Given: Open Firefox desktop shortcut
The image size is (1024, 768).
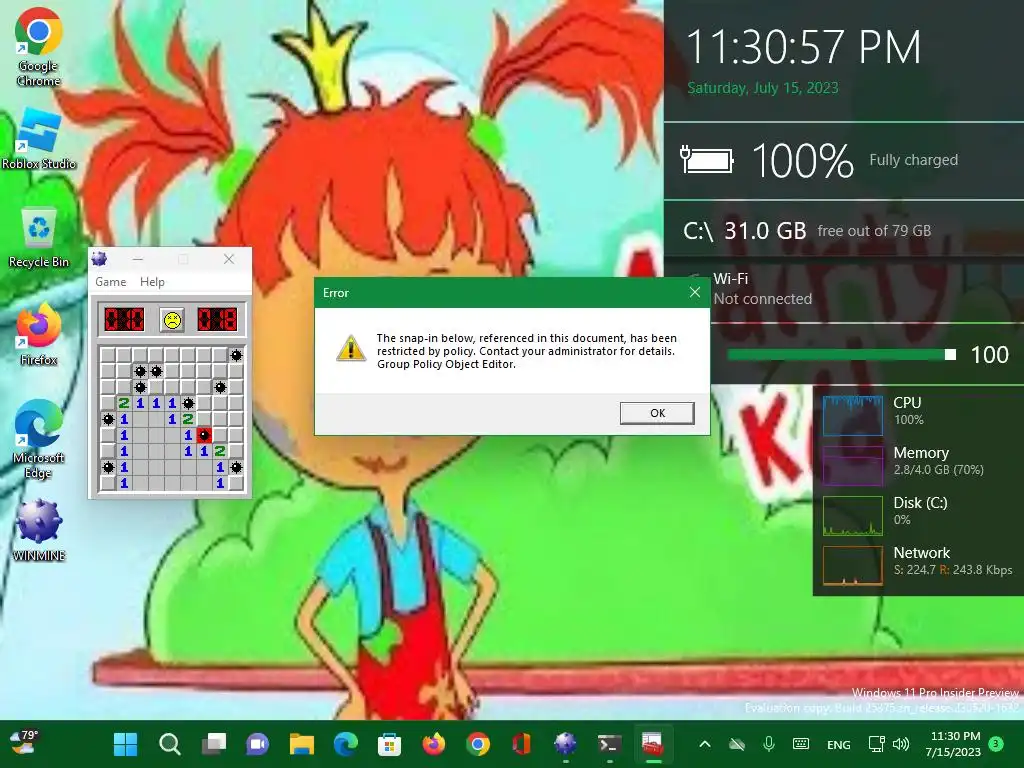Looking at the screenshot, I should pyautogui.click(x=39, y=334).
